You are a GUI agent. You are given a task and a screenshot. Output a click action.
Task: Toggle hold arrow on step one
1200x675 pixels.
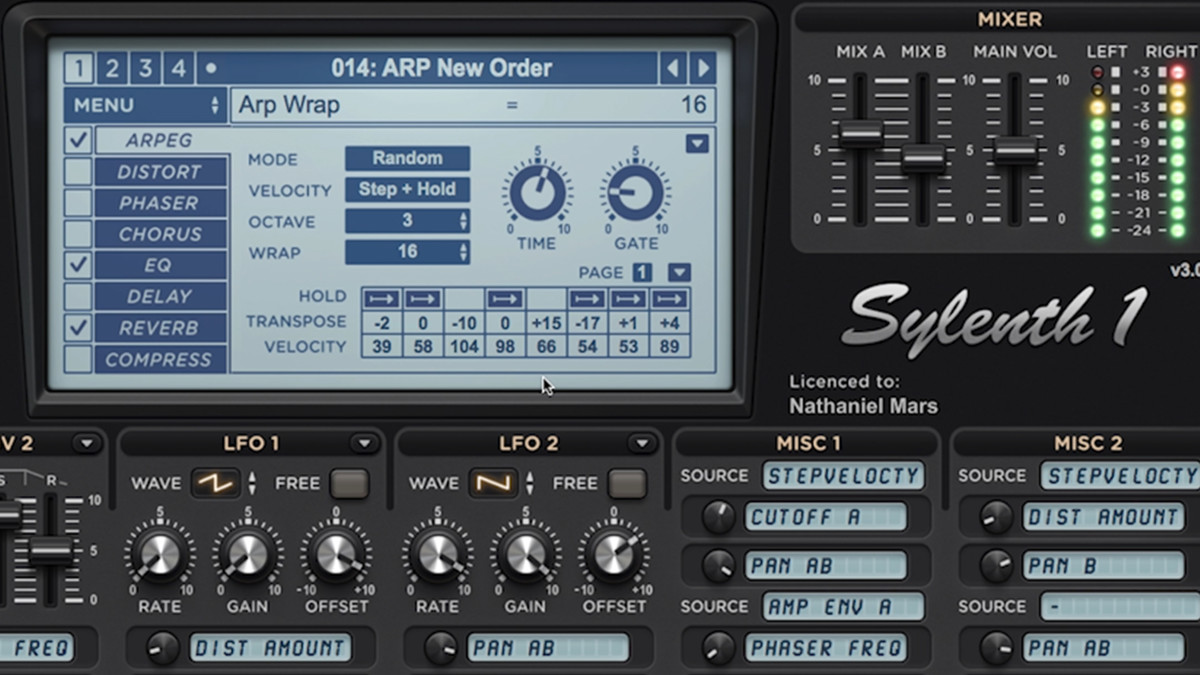381,298
